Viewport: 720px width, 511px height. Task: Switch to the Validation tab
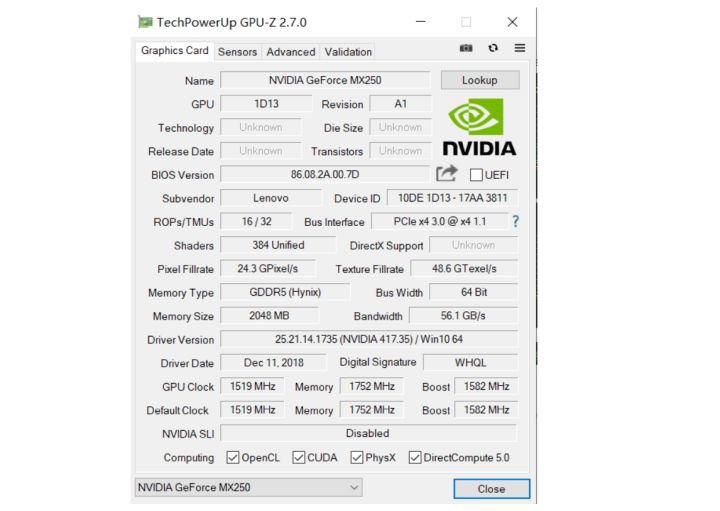tap(348, 52)
